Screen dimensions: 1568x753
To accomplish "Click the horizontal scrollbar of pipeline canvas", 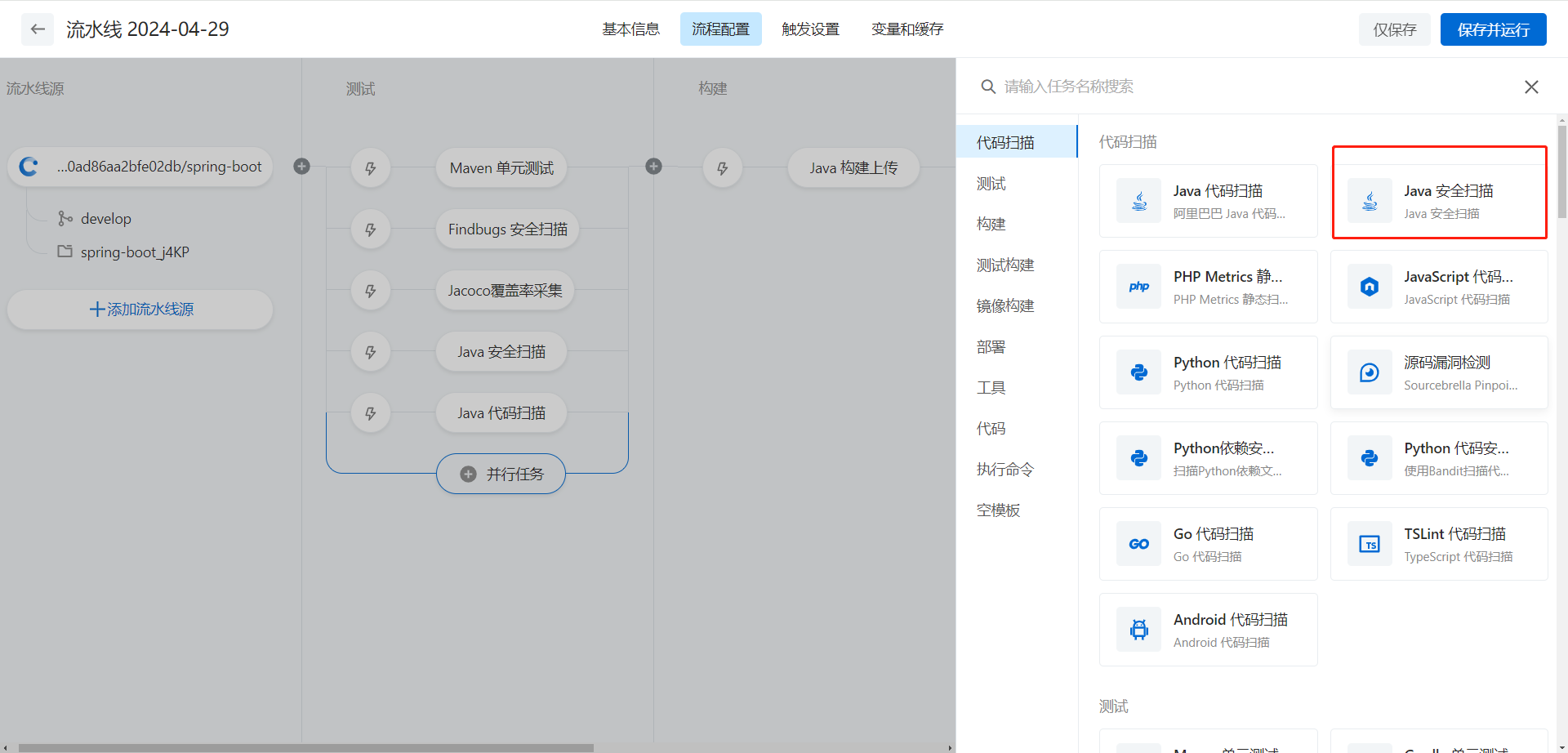I will coord(306,748).
